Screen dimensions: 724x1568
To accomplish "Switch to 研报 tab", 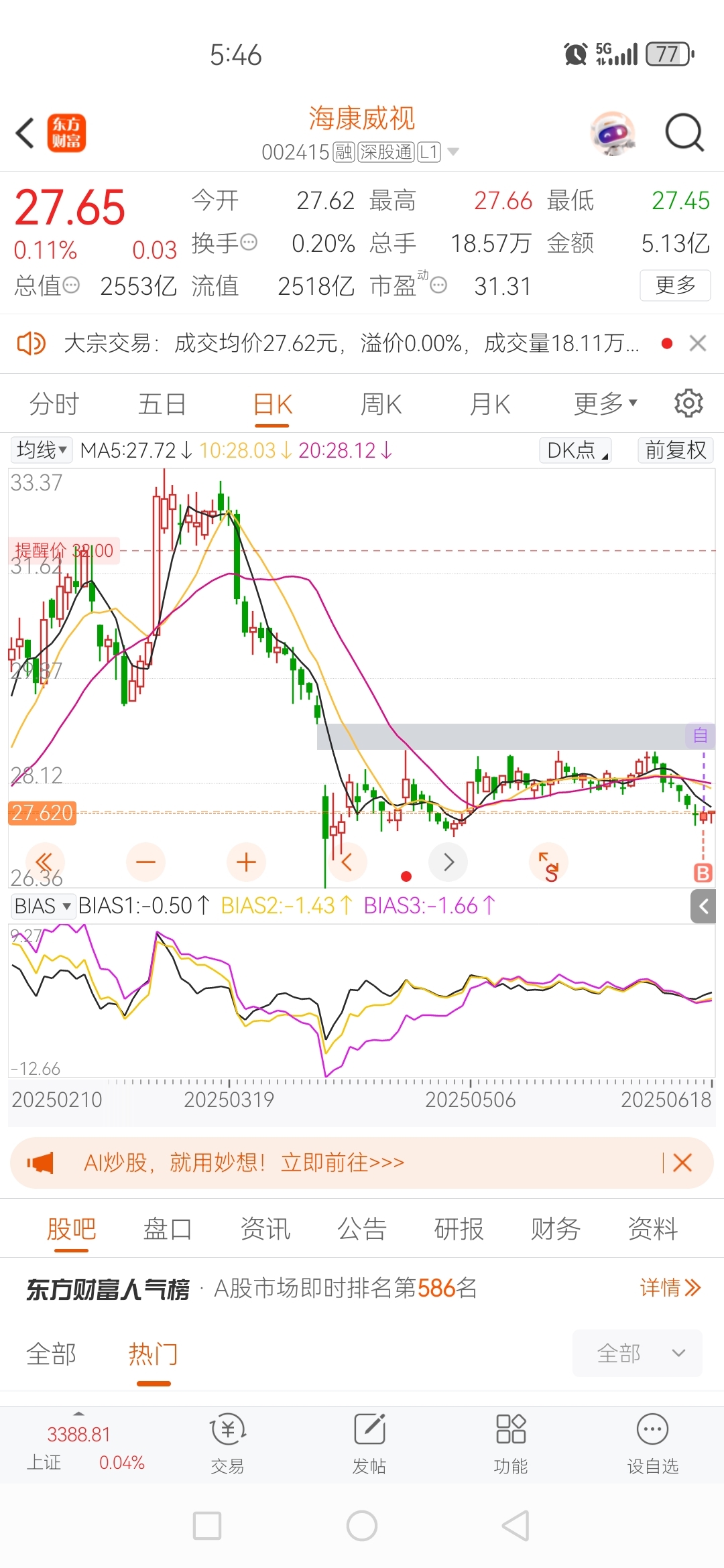I will (x=459, y=1229).
